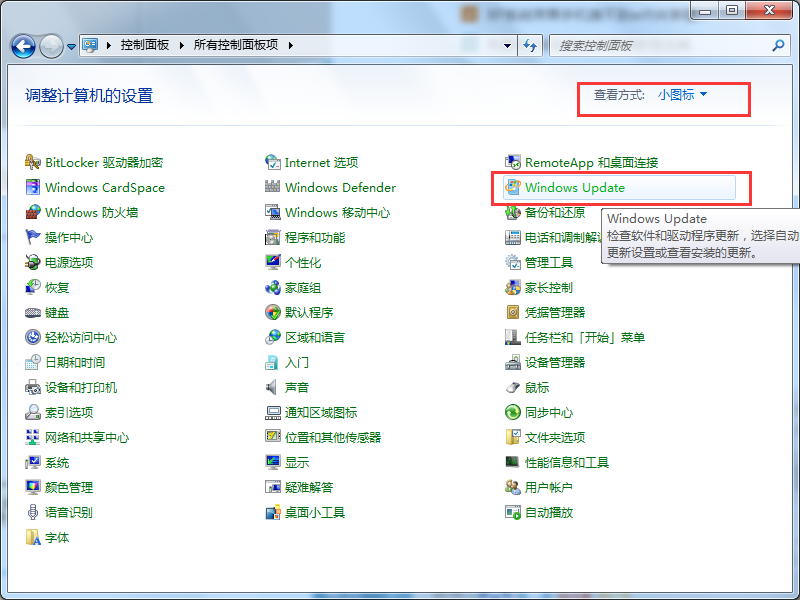The height and width of the screenshot is (600, 800).
Task: Click the 用户帐户 users icon
Action: [512, 487]
